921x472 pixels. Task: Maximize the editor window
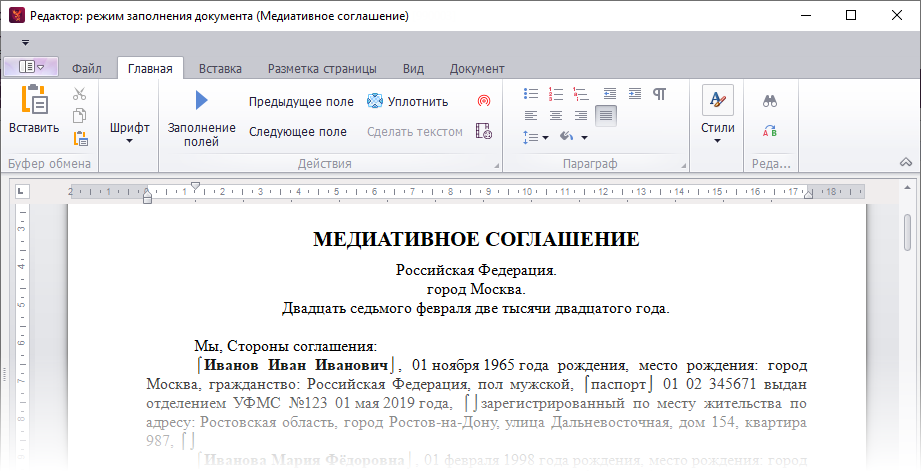pos(851,15)
